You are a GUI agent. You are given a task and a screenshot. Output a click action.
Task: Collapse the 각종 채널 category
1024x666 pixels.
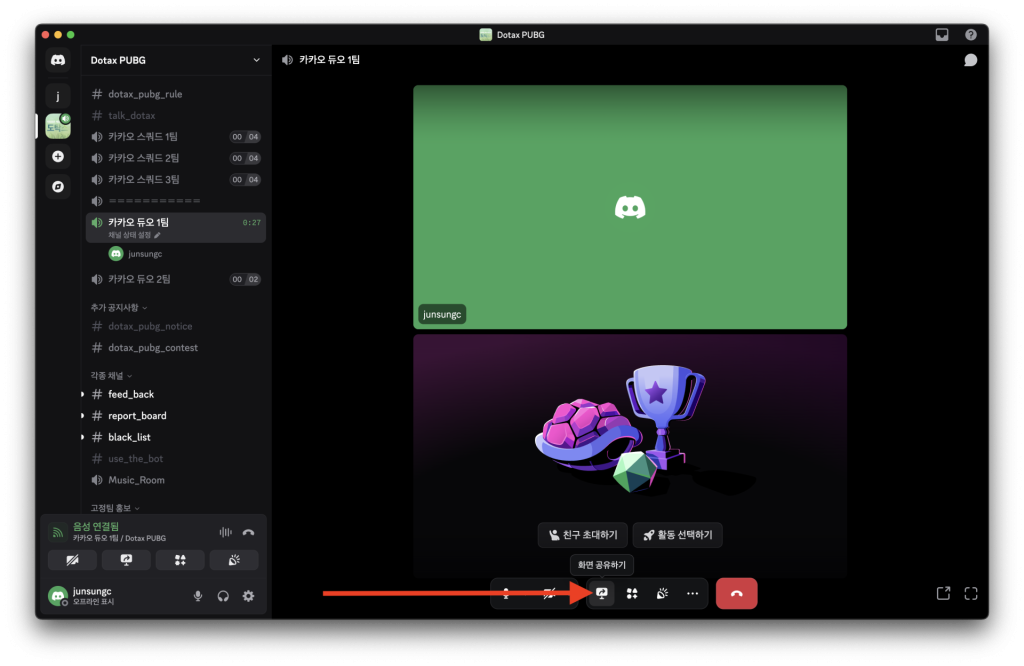tap(114, 375)
